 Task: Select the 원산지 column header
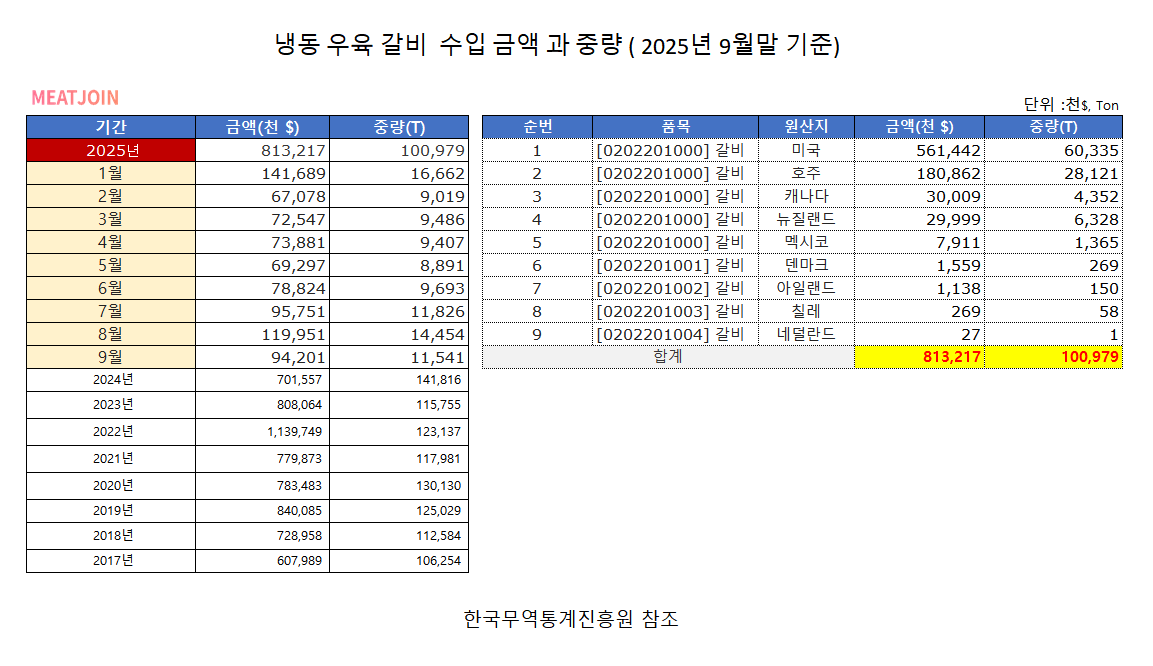[x=806, y=127]
